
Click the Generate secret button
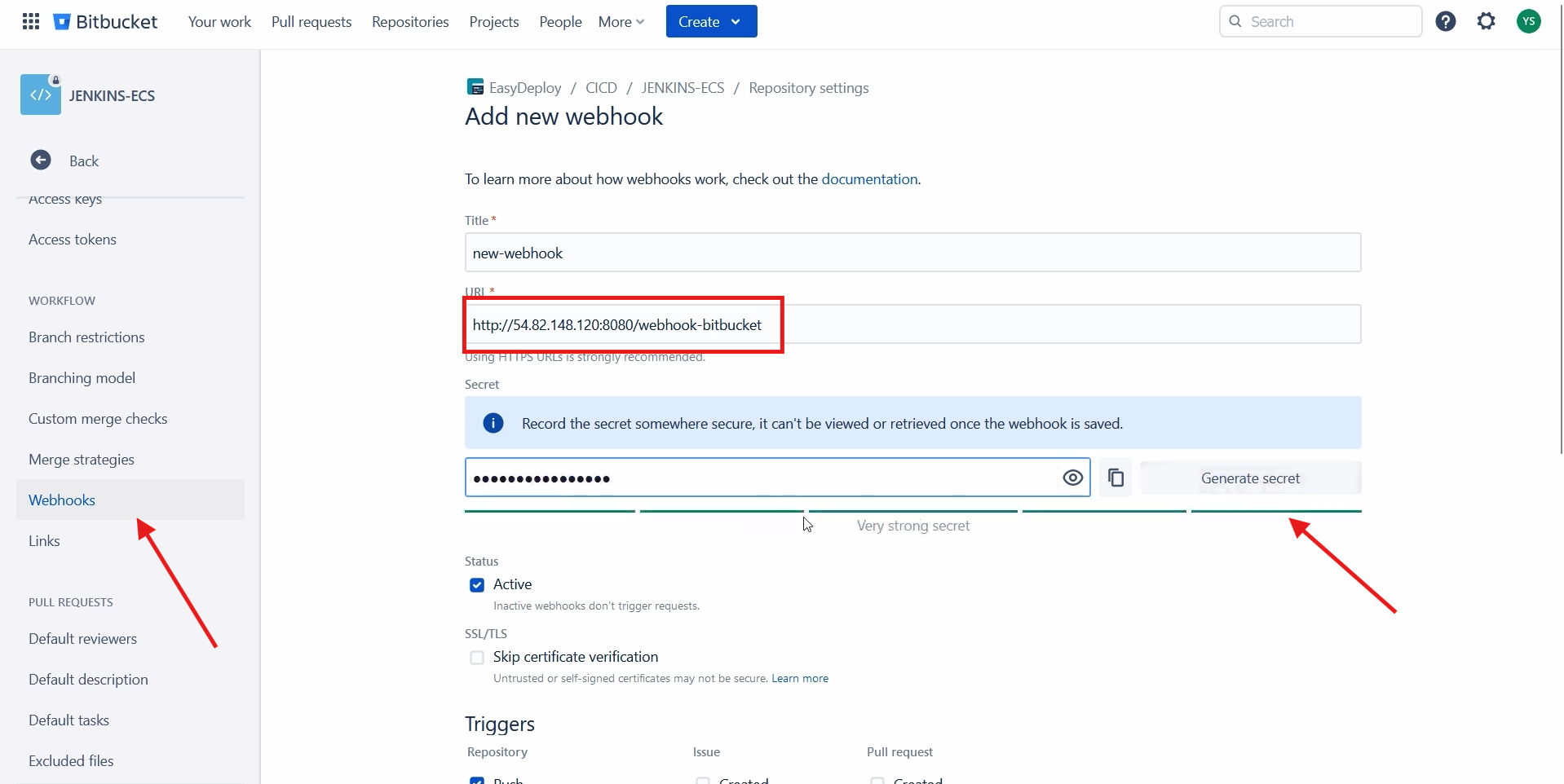point(1250,478)
